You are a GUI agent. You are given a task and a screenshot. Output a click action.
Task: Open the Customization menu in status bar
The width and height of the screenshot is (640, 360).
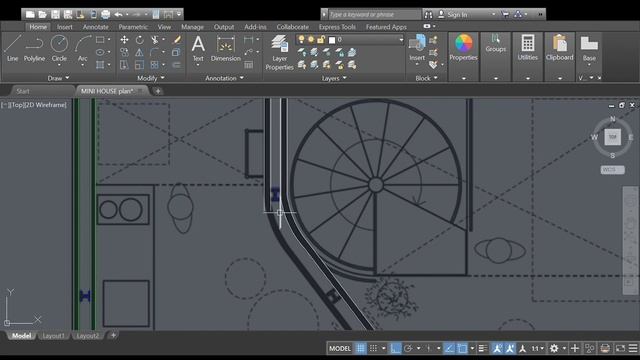point(633,348)
